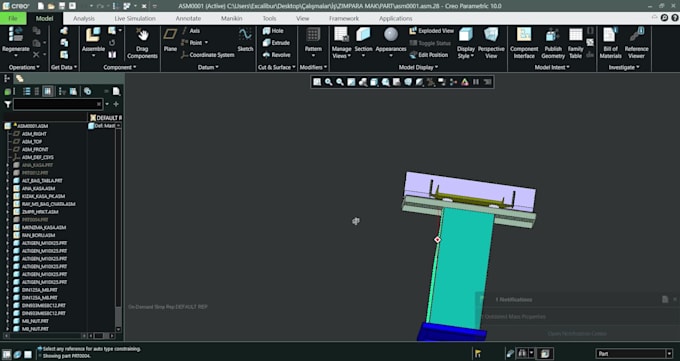The image size is (680, 361).
Task: Select the Extrude tool
Action: [276, 43]
